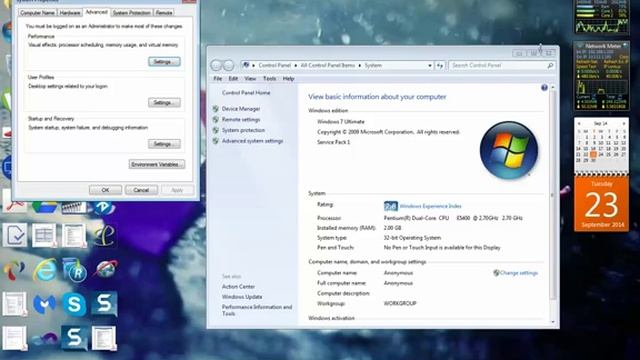The image size is (640, 360).
Task: Click the 2.8 rating score badge
Action: 391,206
